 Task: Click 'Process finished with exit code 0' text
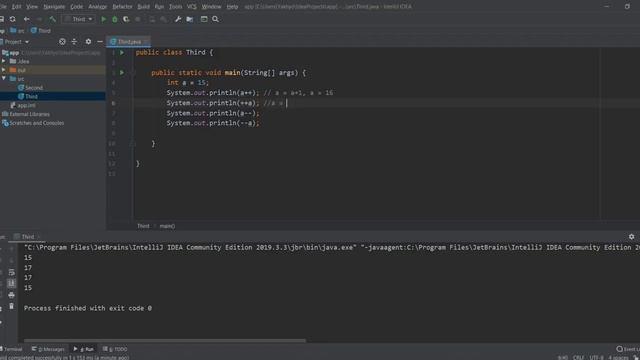click(88, 308)
